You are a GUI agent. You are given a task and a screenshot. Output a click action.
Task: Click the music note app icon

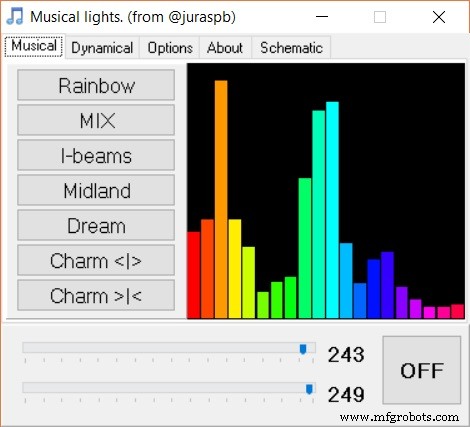15,16
